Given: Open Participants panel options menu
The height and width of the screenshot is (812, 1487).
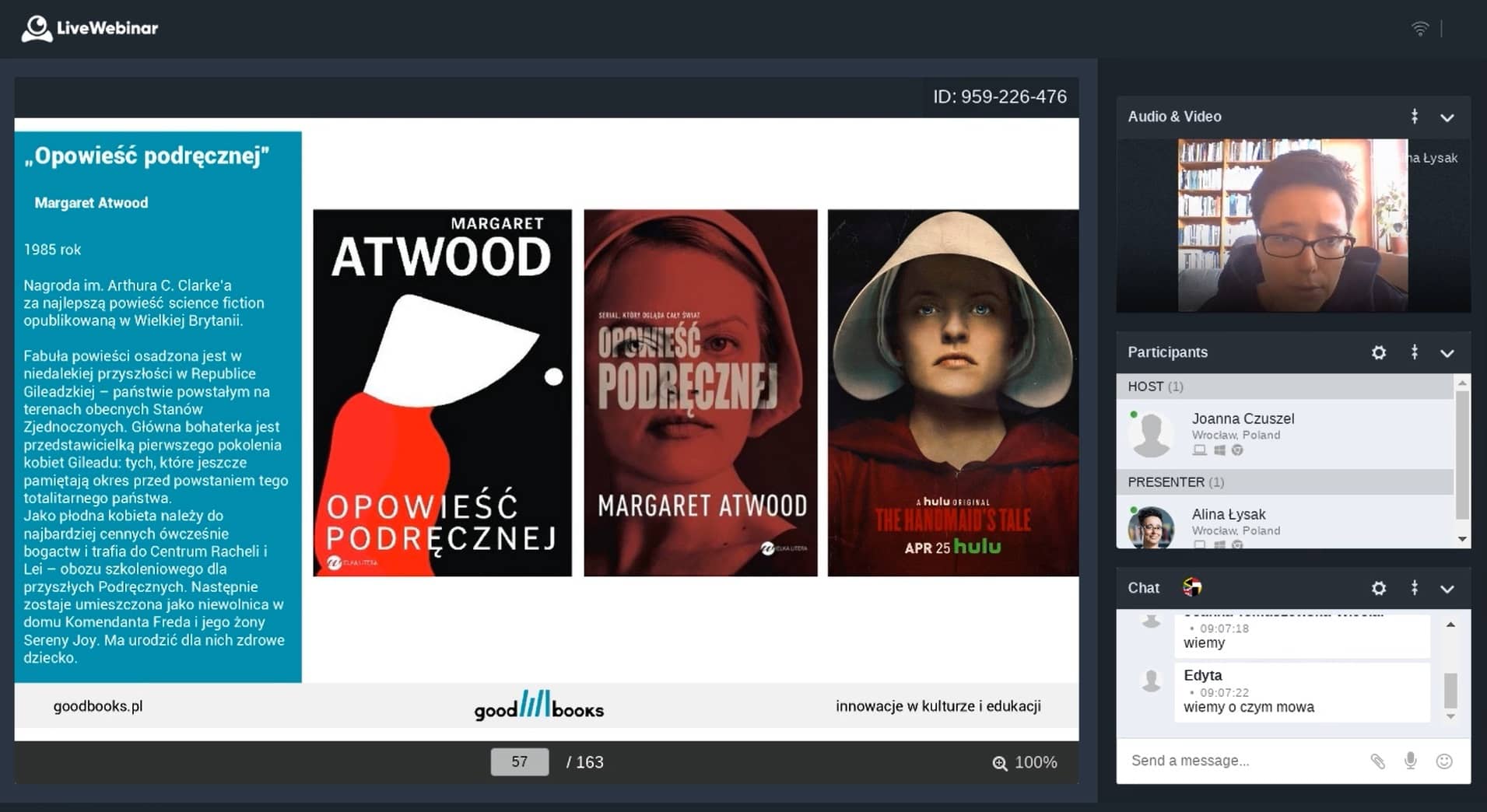Looking at the screenshot, I should tap(1415, 352).
